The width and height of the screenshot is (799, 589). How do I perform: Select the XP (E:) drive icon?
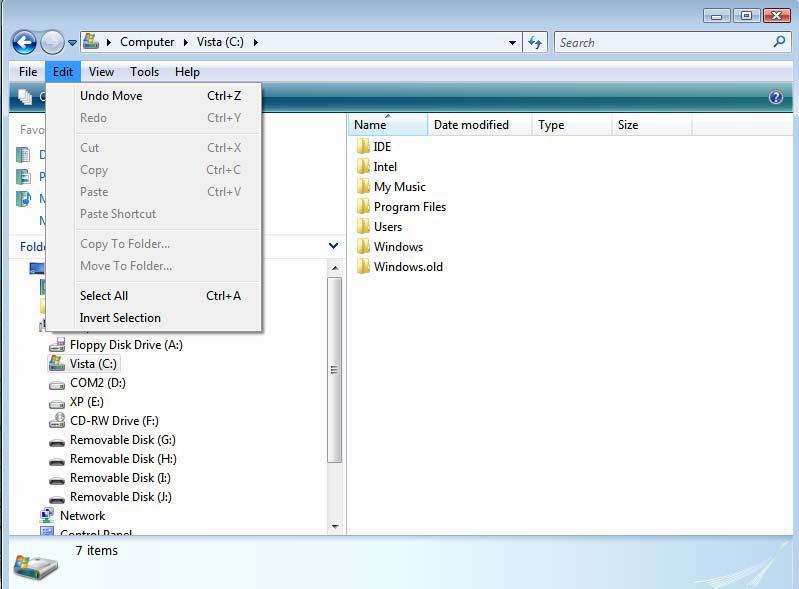[57, 404]
